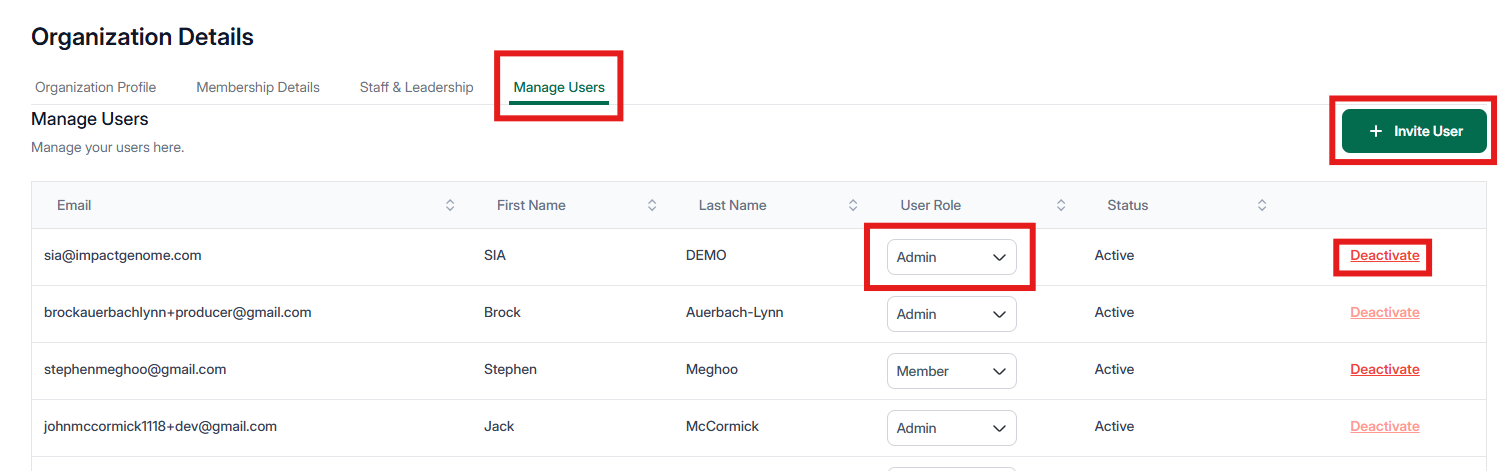
Task: Click sort icon next to First Name
Action: coord(652,205)
